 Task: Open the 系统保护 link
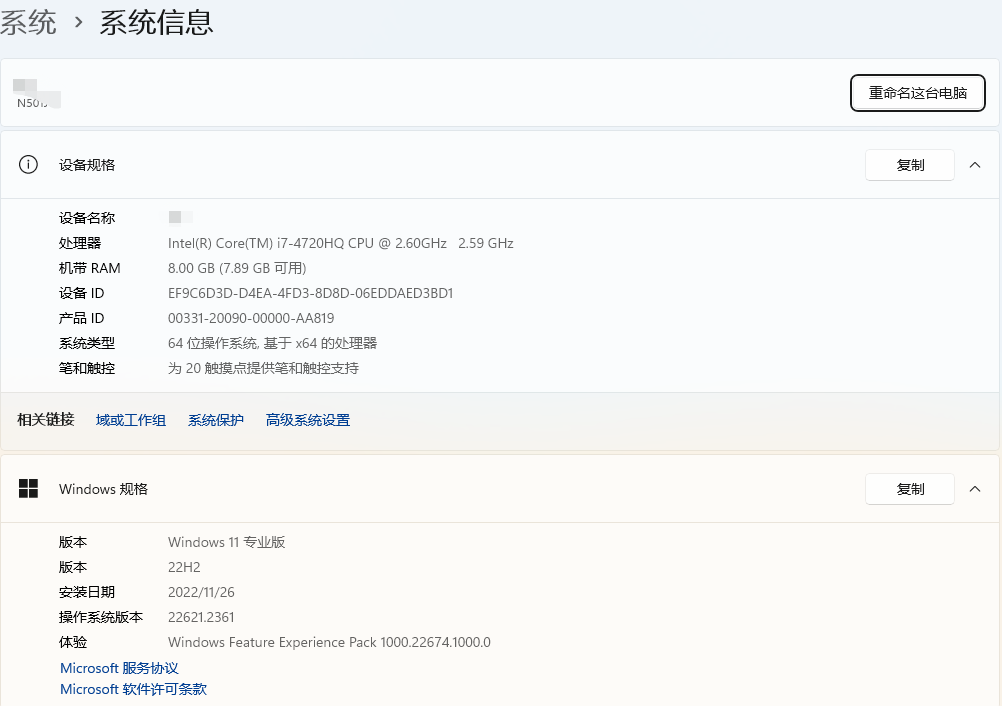215,420
